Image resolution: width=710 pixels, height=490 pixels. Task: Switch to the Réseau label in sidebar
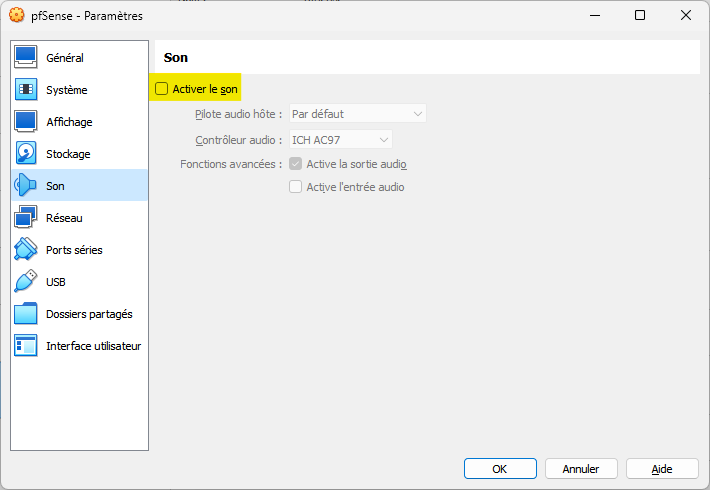pyautogui.click(x=64, y=218)
